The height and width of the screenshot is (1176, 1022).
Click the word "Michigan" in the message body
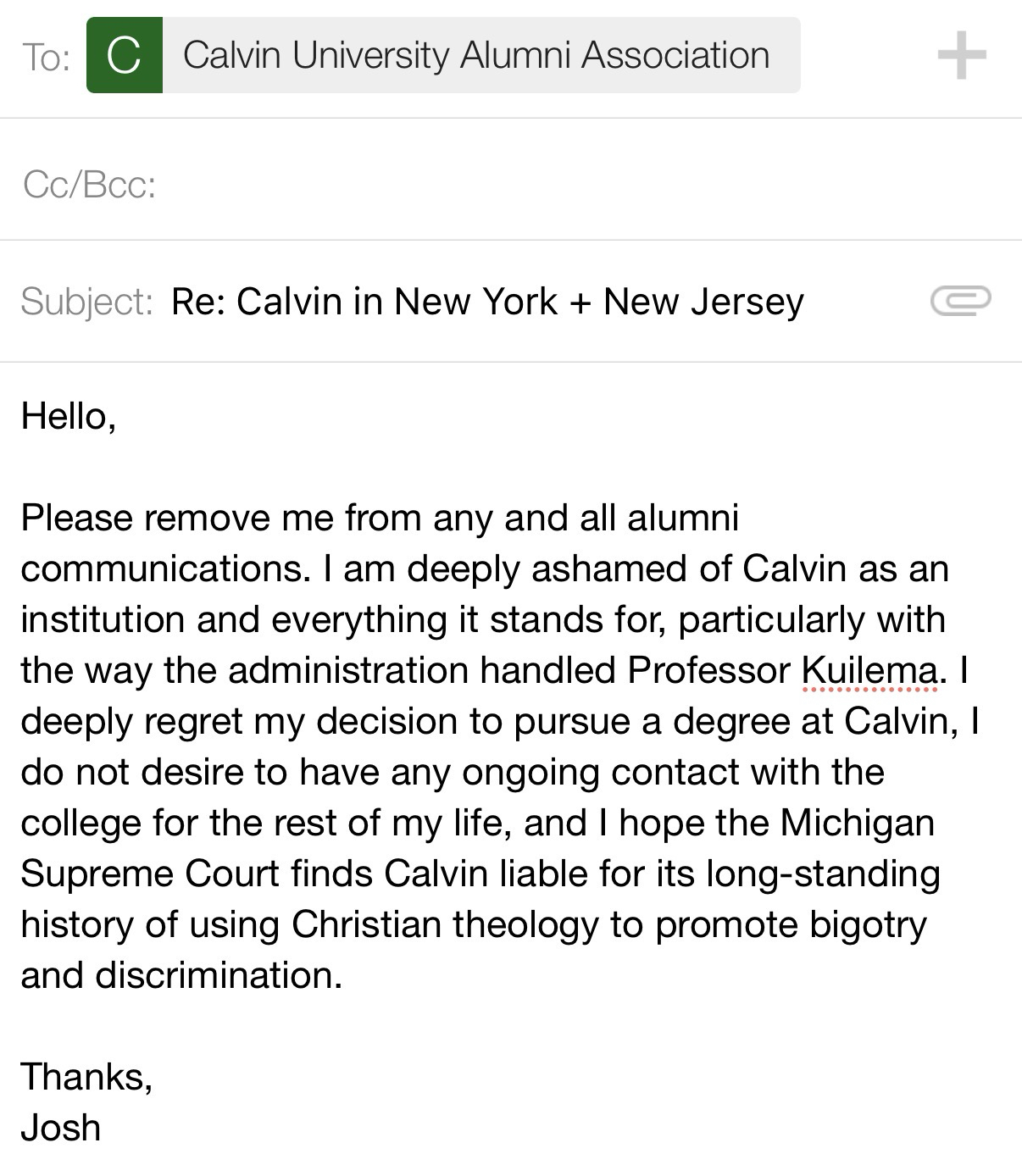(x=857, y=823)
